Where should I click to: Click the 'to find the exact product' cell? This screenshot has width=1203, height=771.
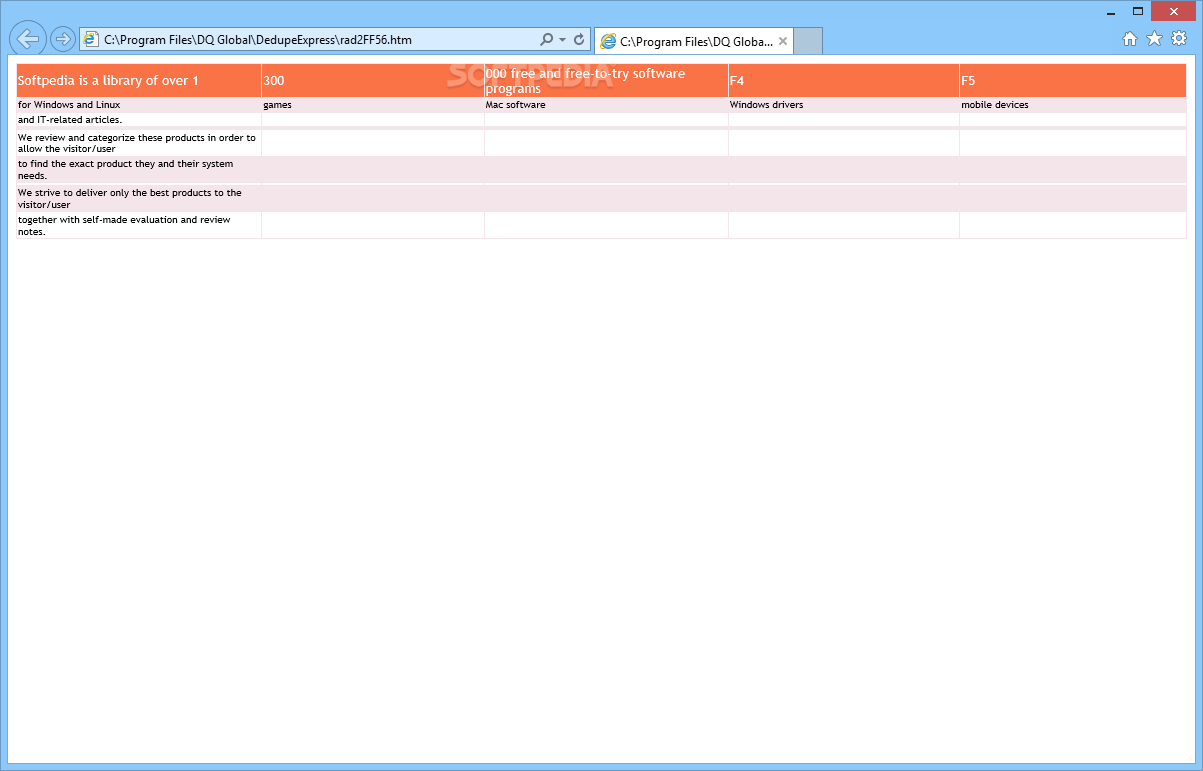(x=139, y=169)
